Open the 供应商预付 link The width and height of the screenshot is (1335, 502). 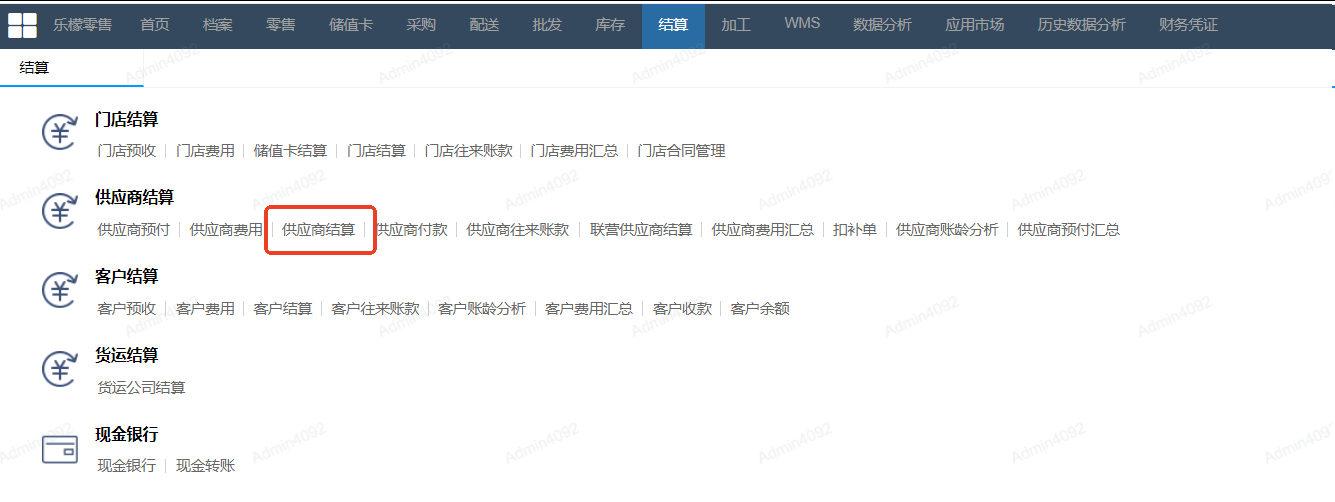134,230
